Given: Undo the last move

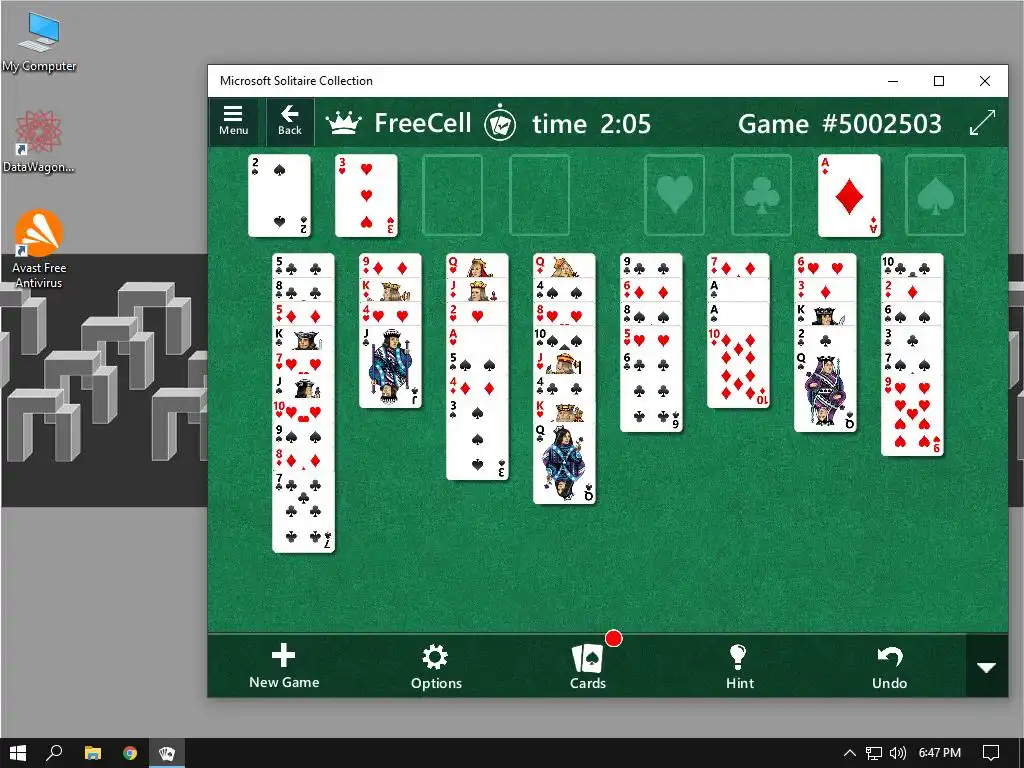Looking at the screenshot, I should pyautogui.click(x=889, y=666).
